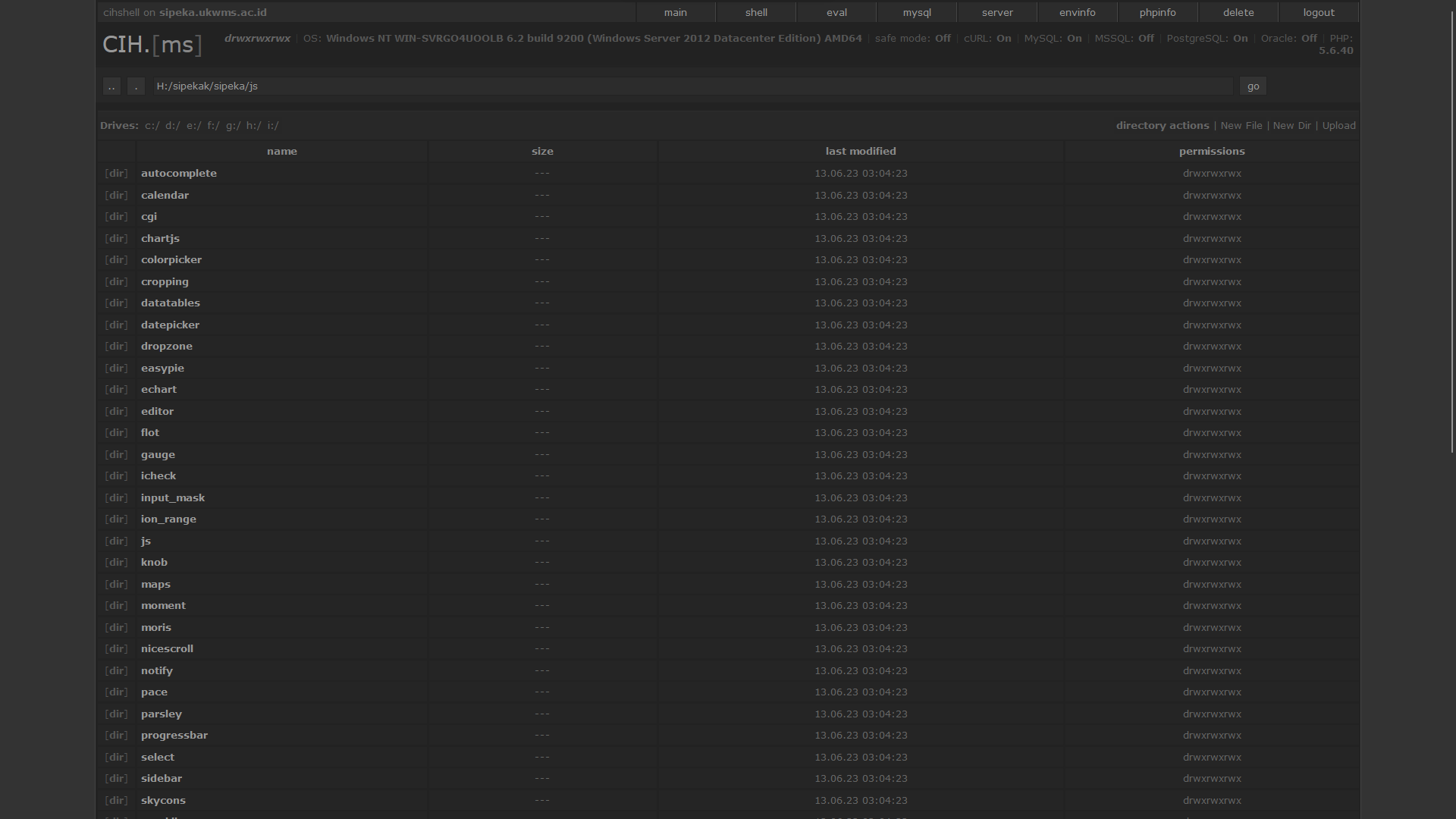Open the skycons directory
The width and height of the screenshot is (1456, 819).
(163, 801)
